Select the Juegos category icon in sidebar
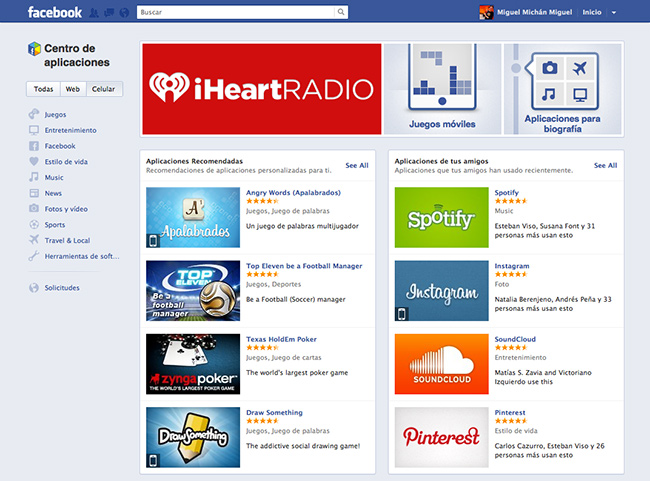 pos(34,114)
